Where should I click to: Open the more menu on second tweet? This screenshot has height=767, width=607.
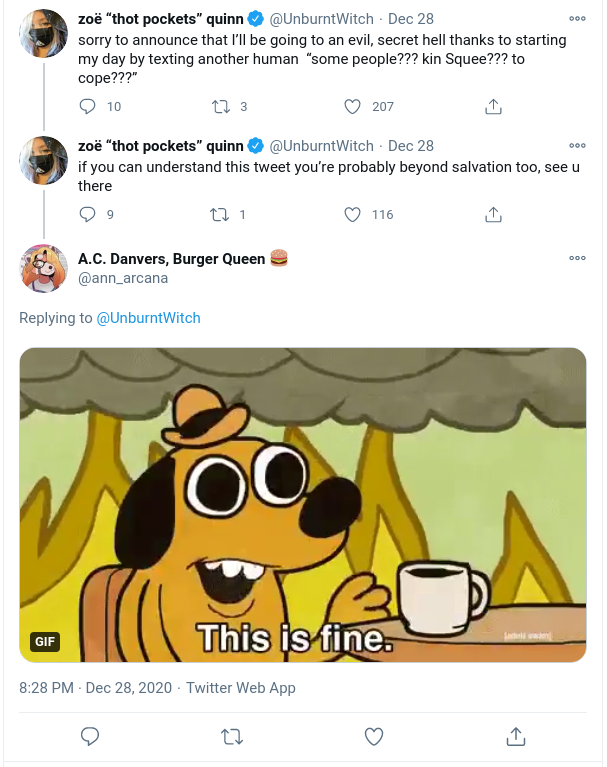[577, 146]
